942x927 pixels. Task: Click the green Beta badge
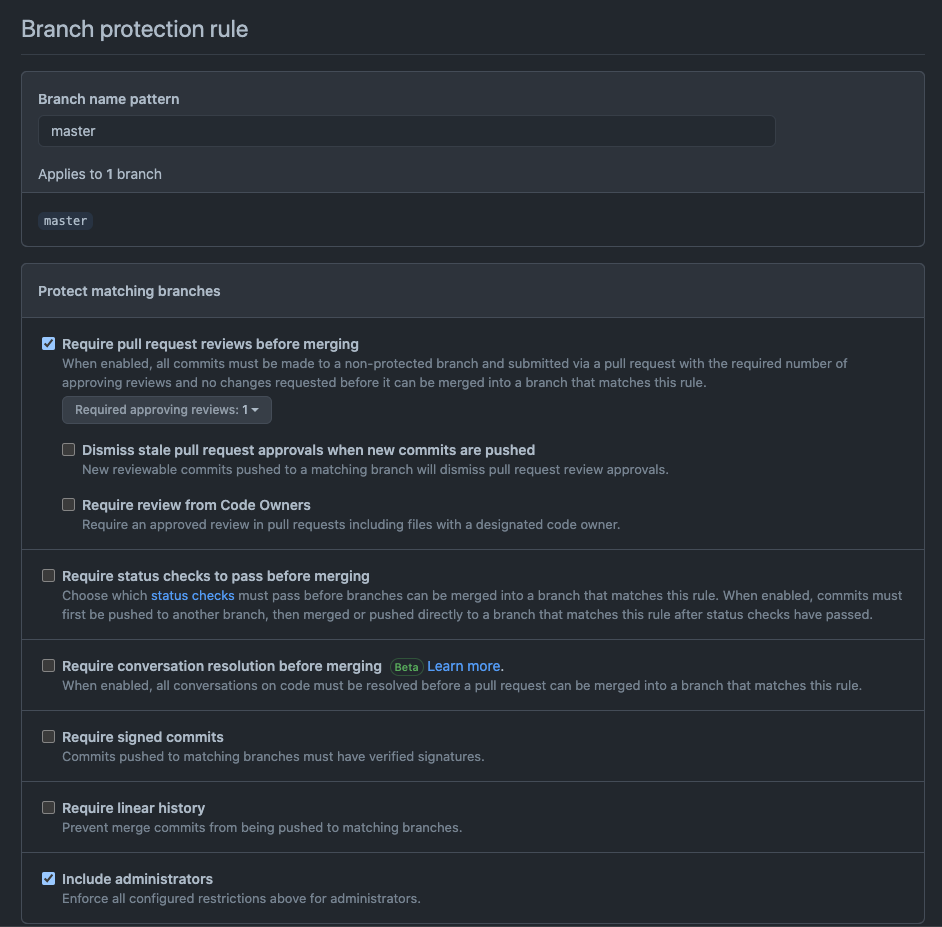(x=407, y=667)
